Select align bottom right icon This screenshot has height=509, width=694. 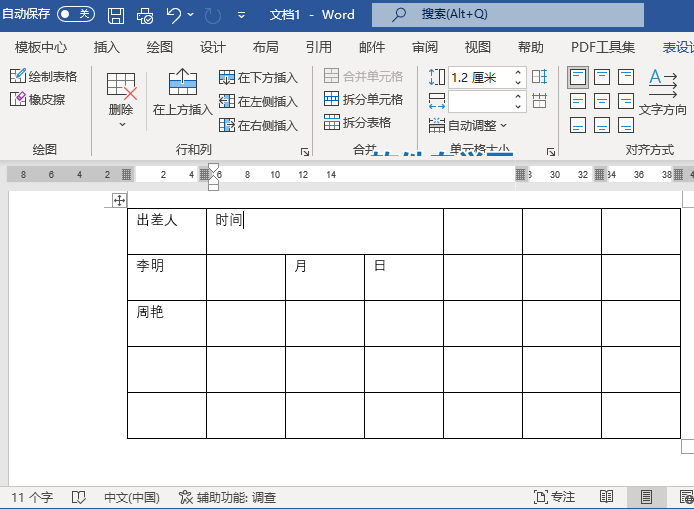pyautogui.click(x=626, y=125)
